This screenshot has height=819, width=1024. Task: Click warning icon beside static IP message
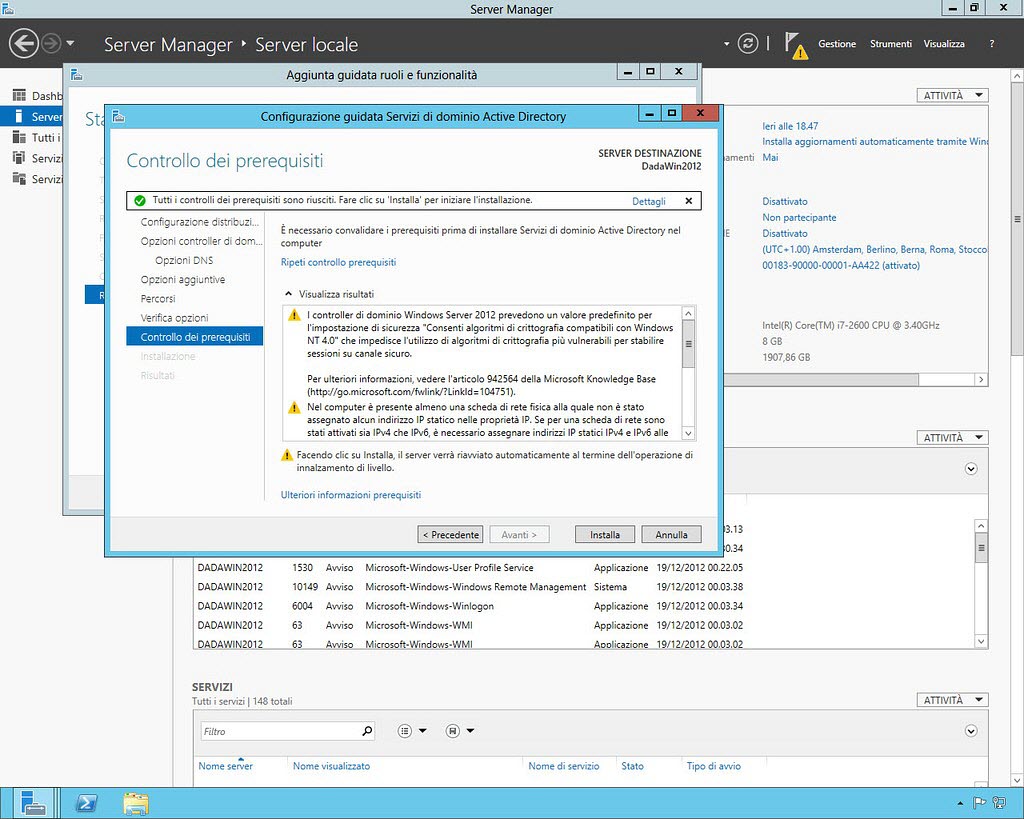pos(295,408)
